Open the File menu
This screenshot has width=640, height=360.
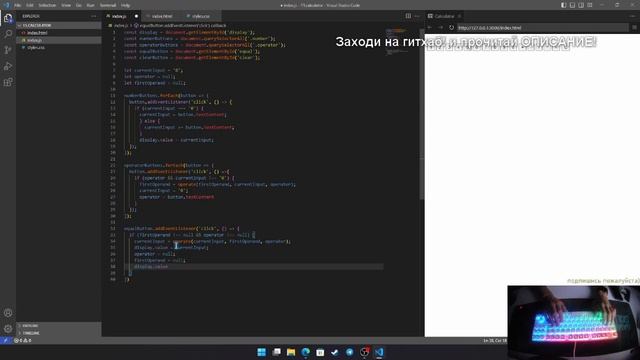(x=18, y=5)
